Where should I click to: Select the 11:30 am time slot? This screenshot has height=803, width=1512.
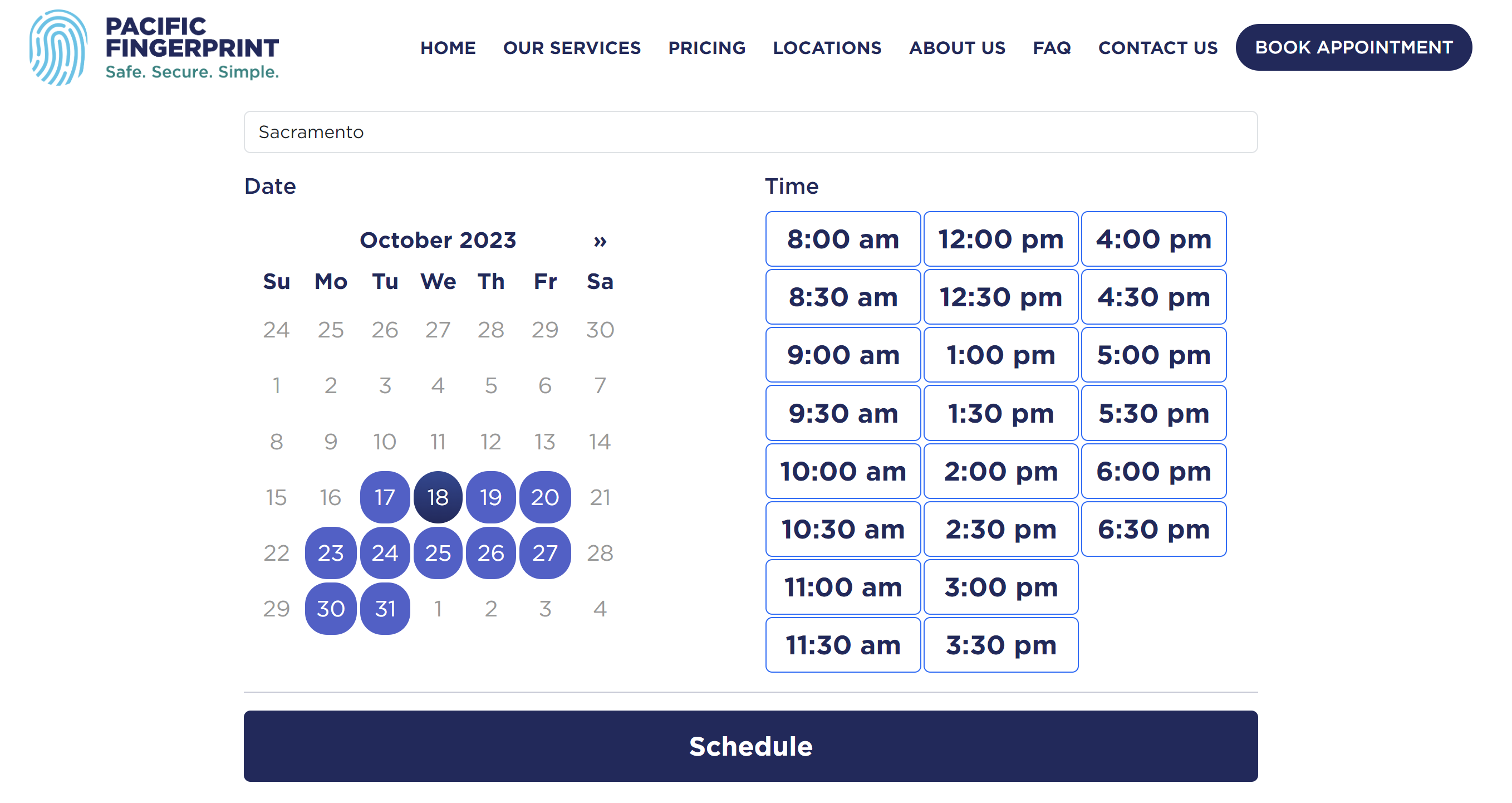click(843, 644)
